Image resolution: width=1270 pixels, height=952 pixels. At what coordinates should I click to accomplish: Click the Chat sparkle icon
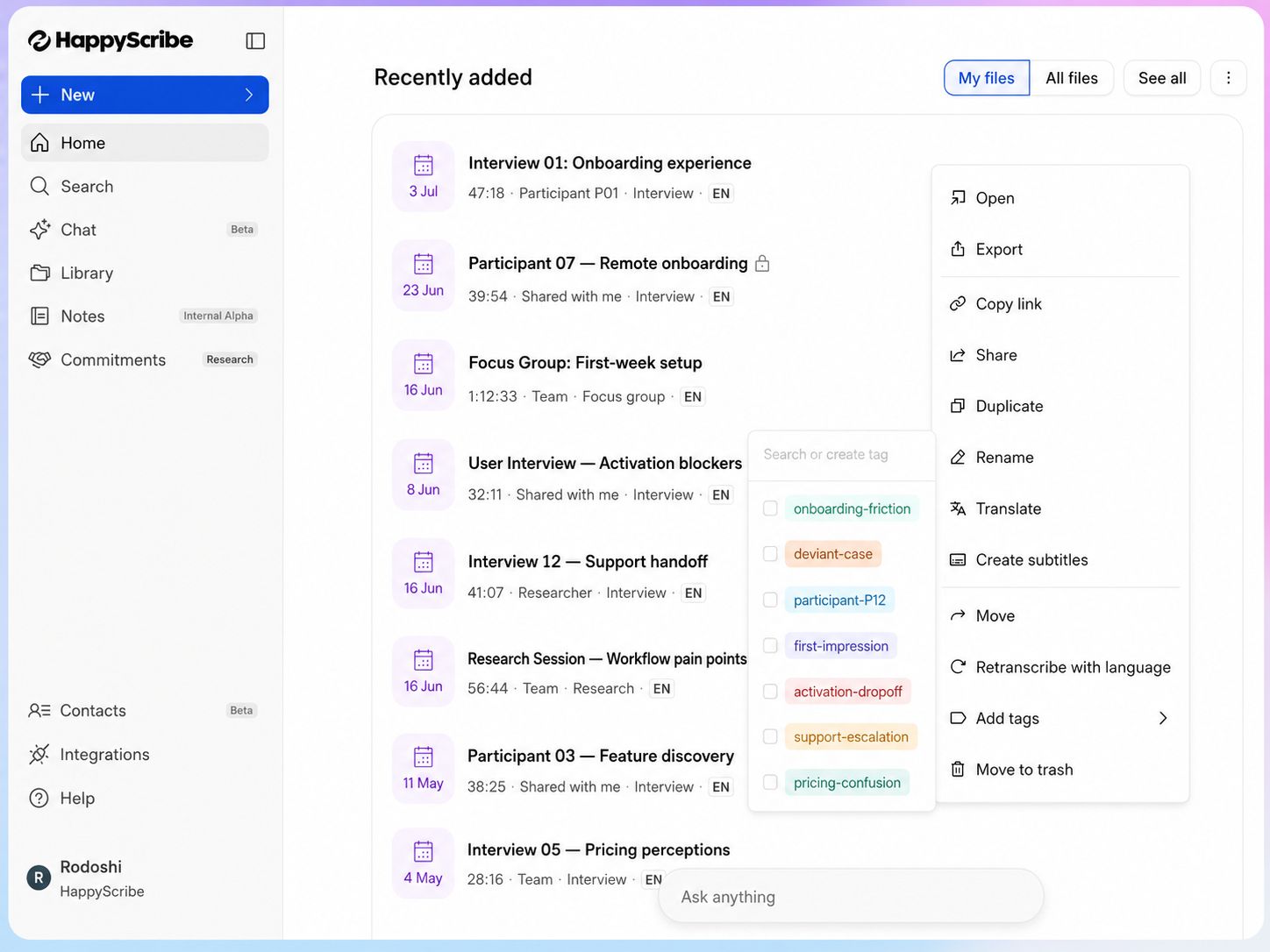point(39,230)
